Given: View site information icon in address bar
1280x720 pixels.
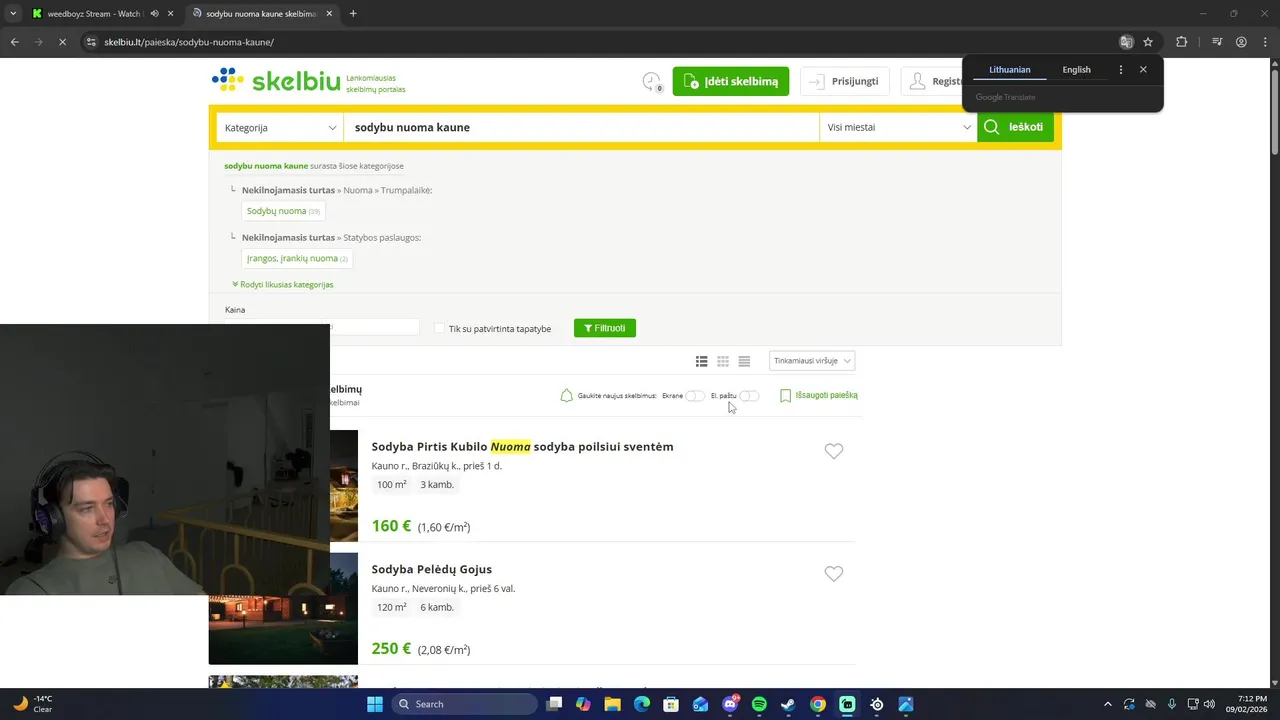Looking at the screenshot, I should 91,42.
